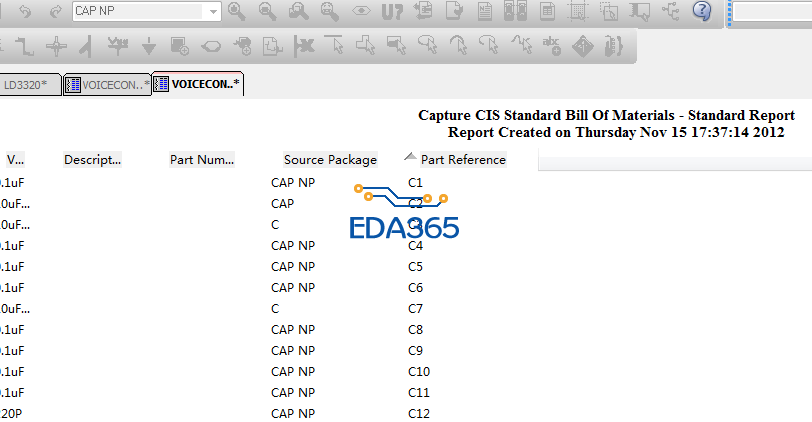Click the V... column header

(15, 159)
